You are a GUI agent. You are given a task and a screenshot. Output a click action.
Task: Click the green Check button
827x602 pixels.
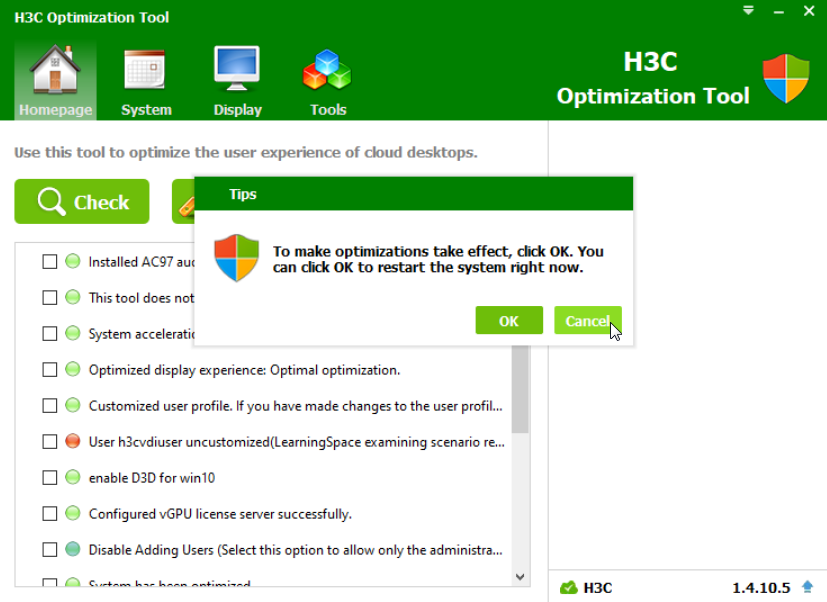82,202
